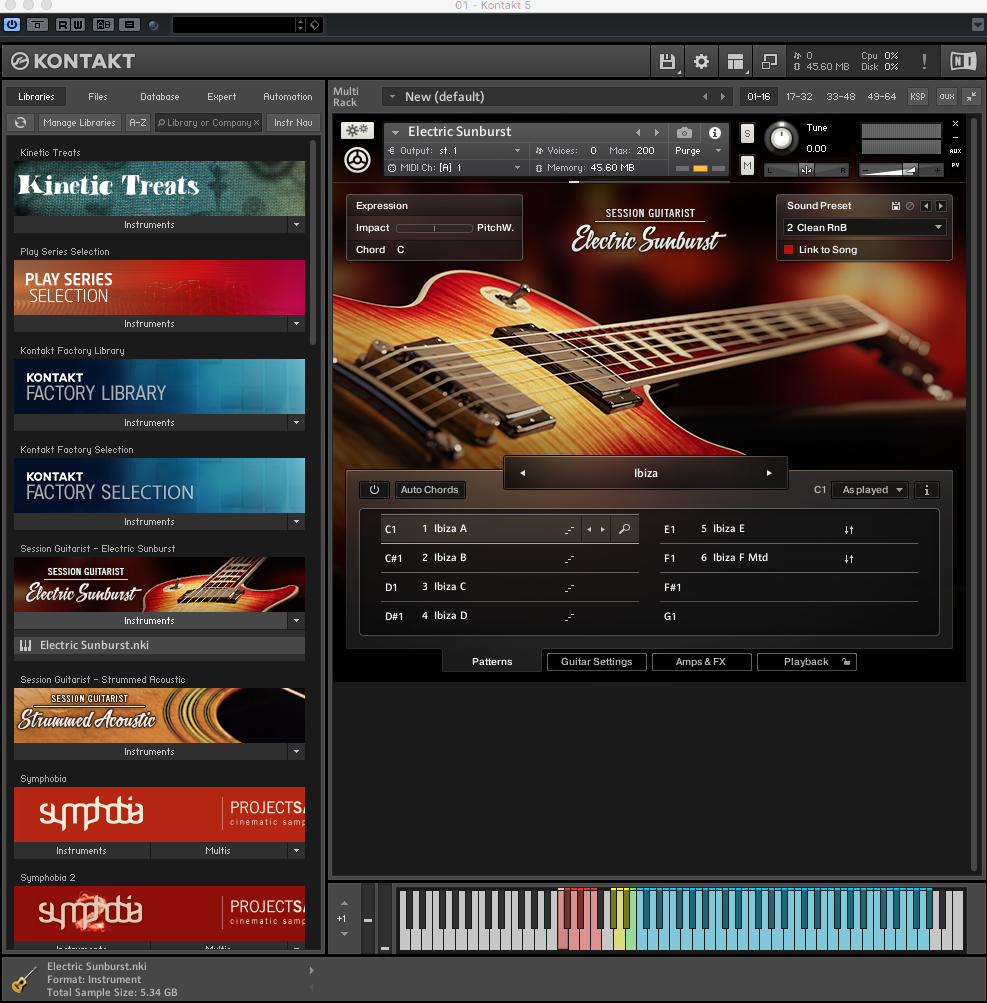
Task: Select next Sound Preset arrow
Action: coord(940,206)
